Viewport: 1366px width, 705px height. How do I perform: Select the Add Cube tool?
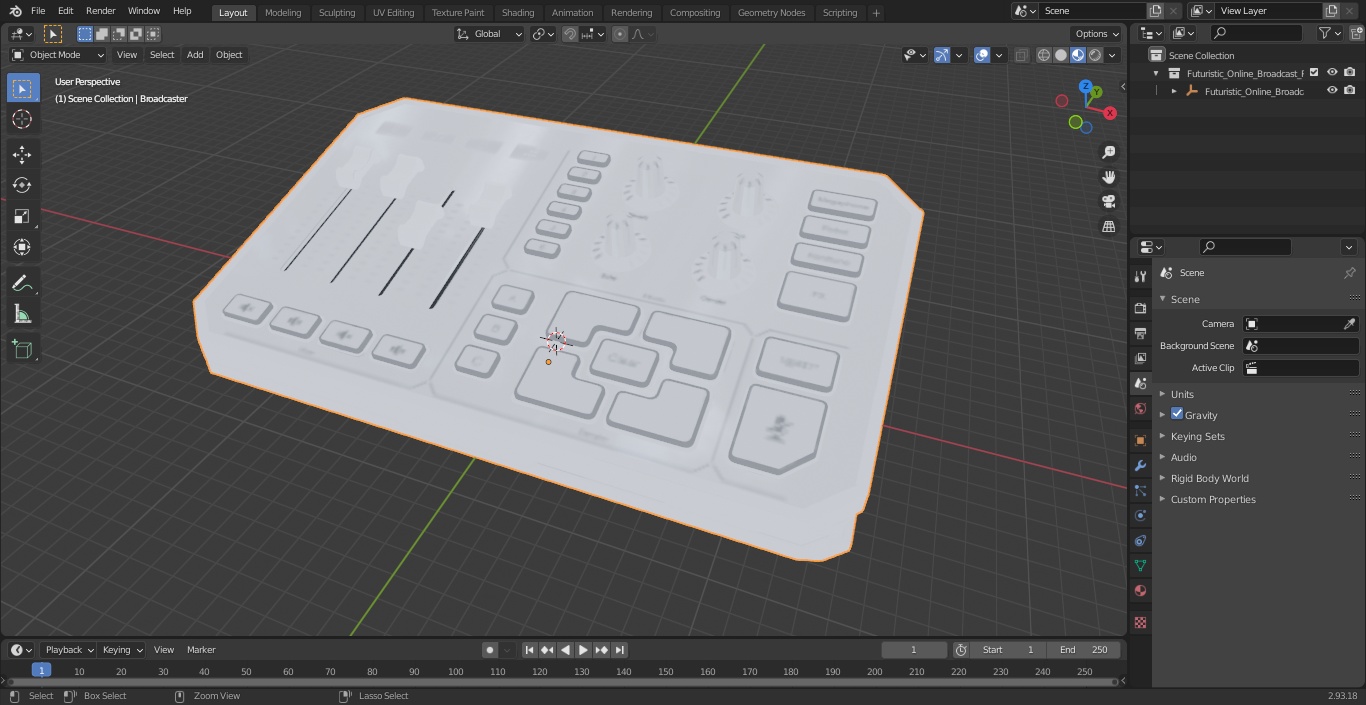coord(22,349)
